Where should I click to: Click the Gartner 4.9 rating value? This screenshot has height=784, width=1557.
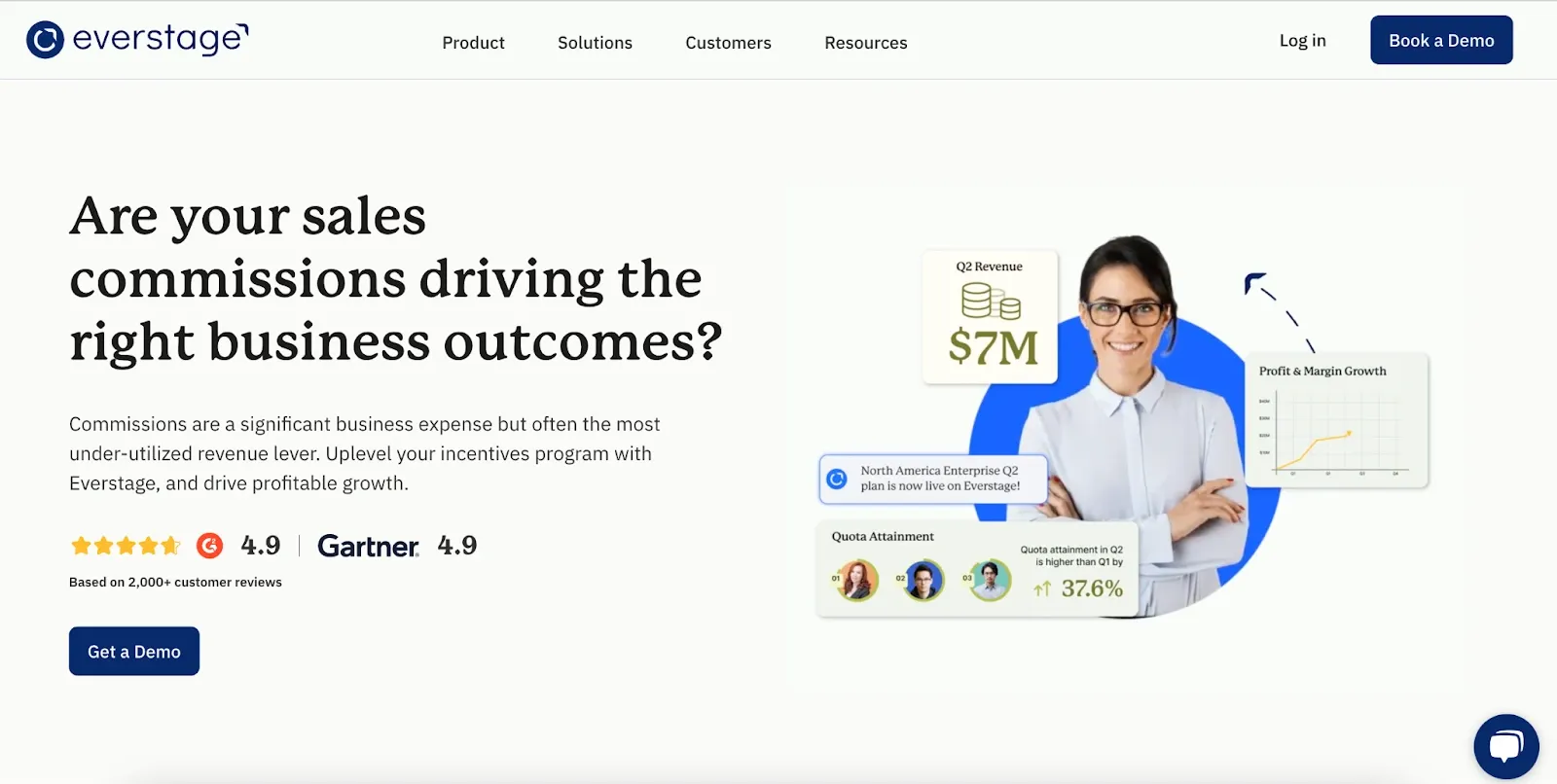pos(457,546)
